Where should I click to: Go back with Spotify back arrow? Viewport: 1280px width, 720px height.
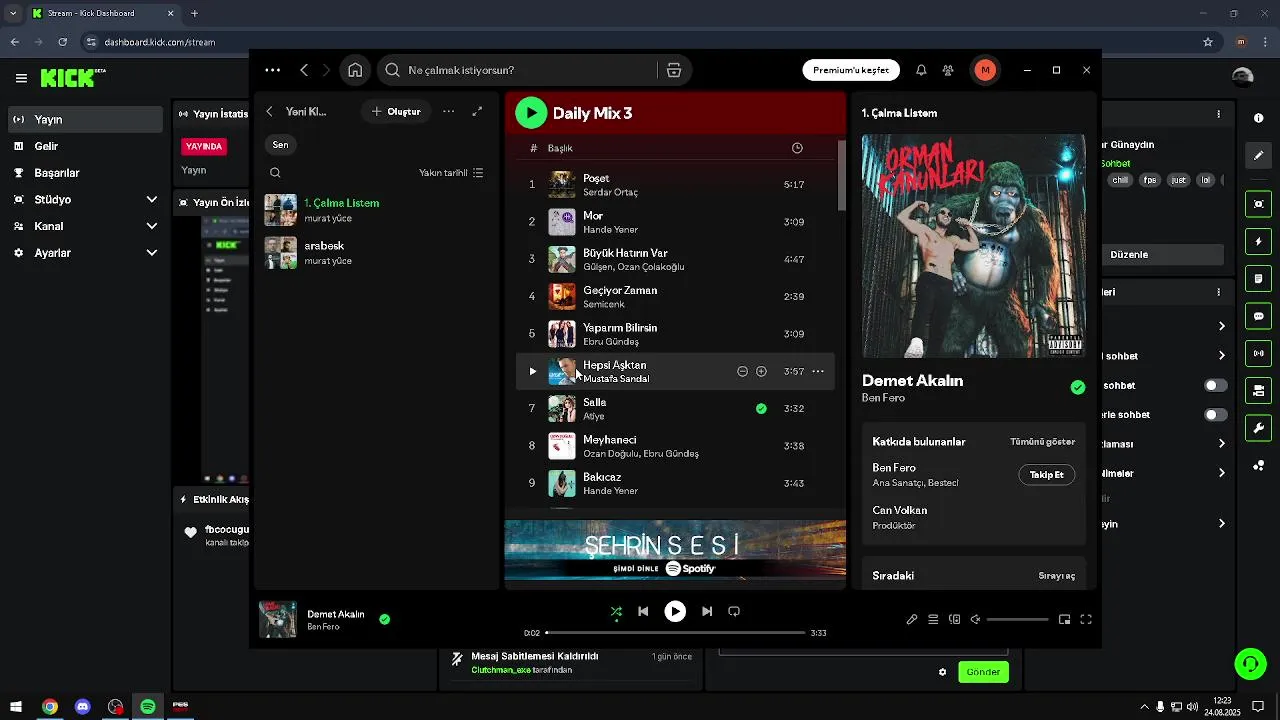tap(304, 70)
